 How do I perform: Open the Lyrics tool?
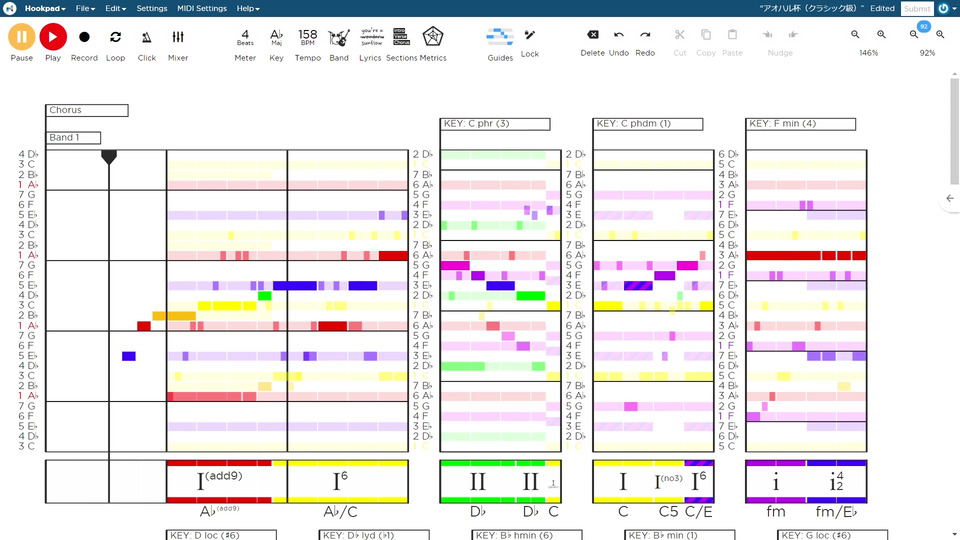click(371, 37)
